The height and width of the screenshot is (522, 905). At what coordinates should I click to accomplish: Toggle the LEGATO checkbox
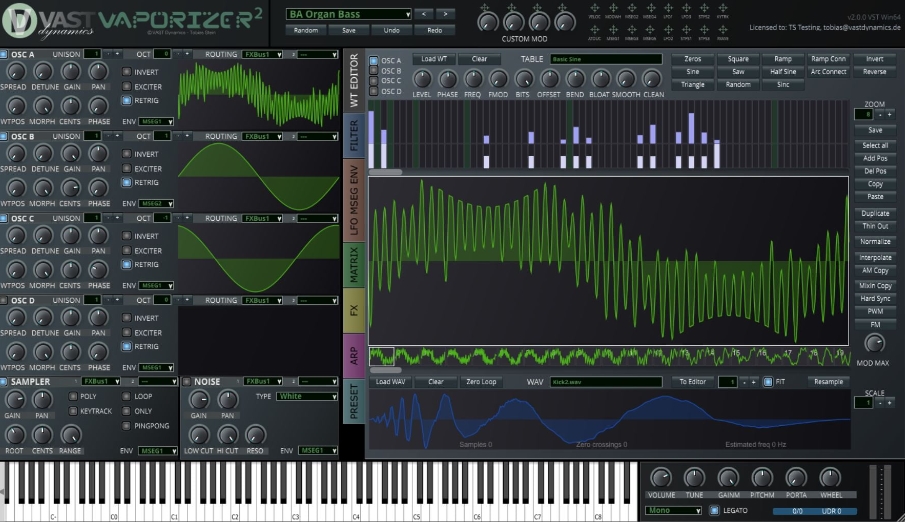(x=714, y=510)
